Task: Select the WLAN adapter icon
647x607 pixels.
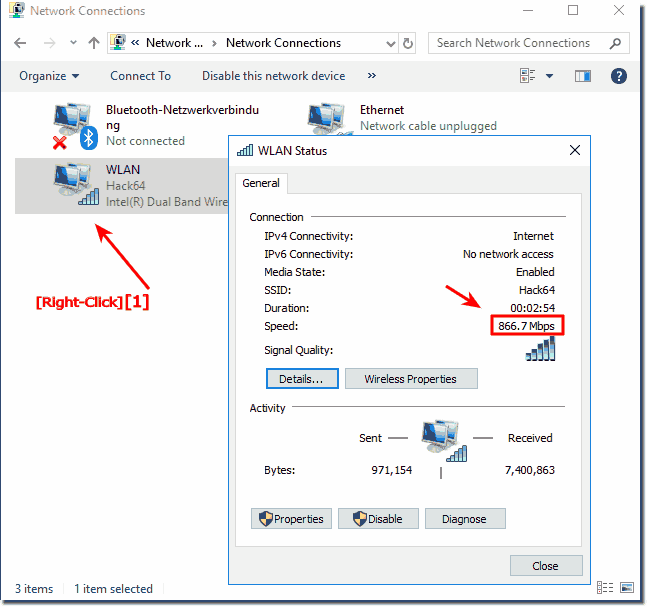Action: coord(76,184)
